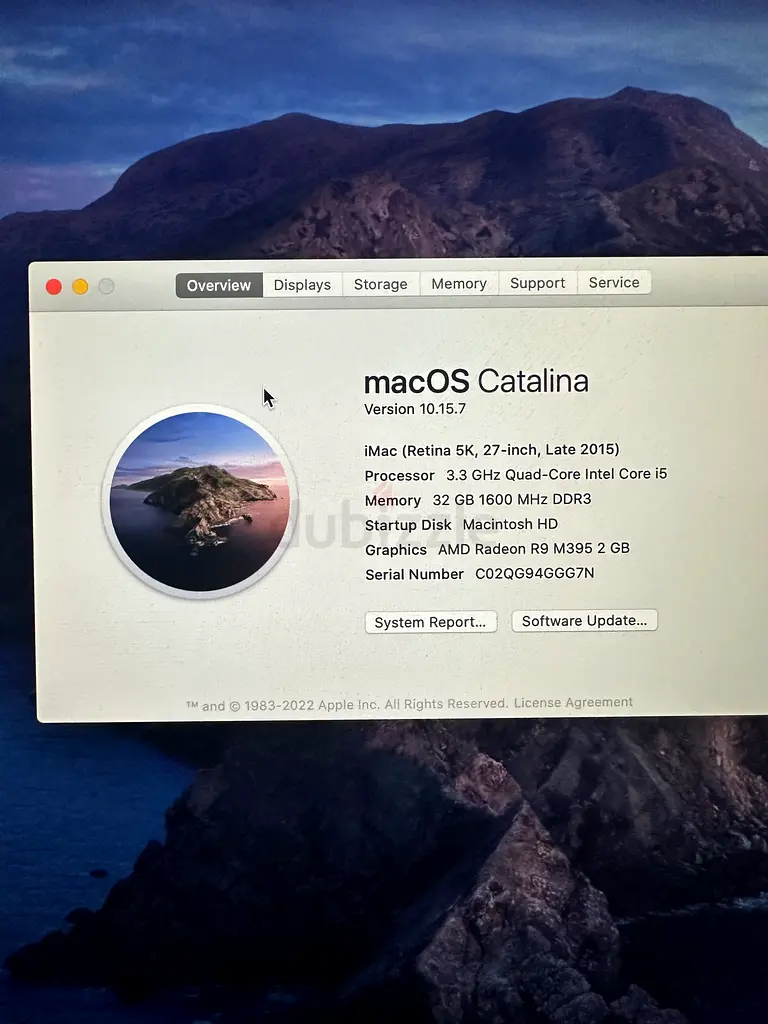The image size is (768, 1024).
Task: Close the About This Mac window
Action: [x=54, y=287]
